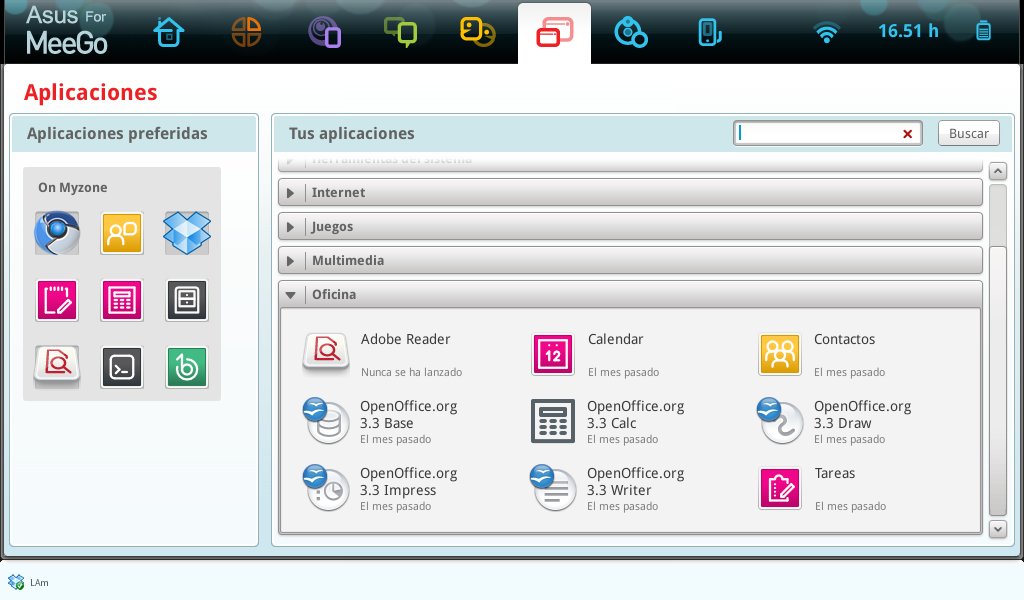
Task: Launch pink notes app in favorites
Action: [x=57, y=300]
